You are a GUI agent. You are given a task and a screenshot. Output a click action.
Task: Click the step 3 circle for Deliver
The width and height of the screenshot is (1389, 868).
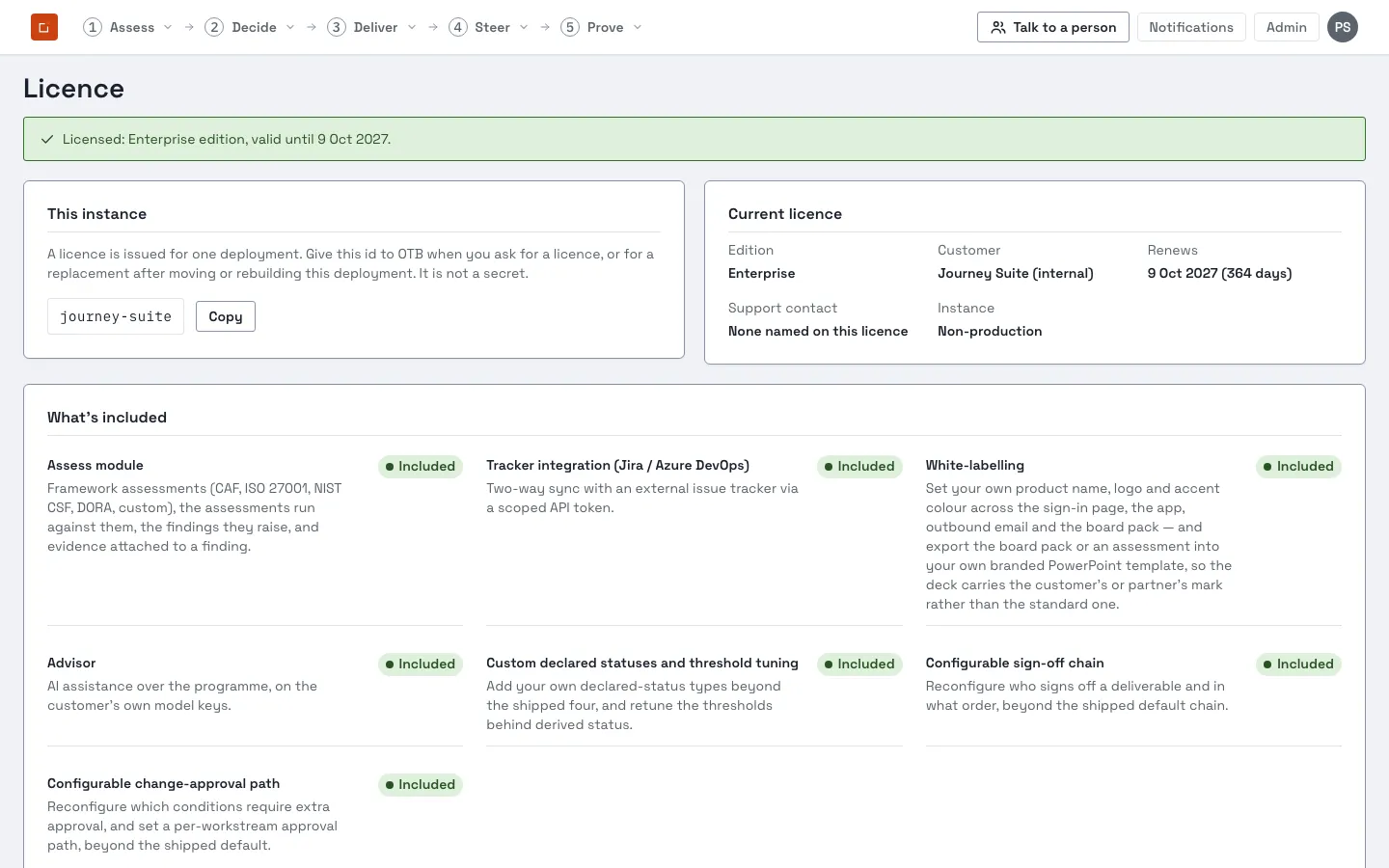pyautogui.click(x=337, y=27)
